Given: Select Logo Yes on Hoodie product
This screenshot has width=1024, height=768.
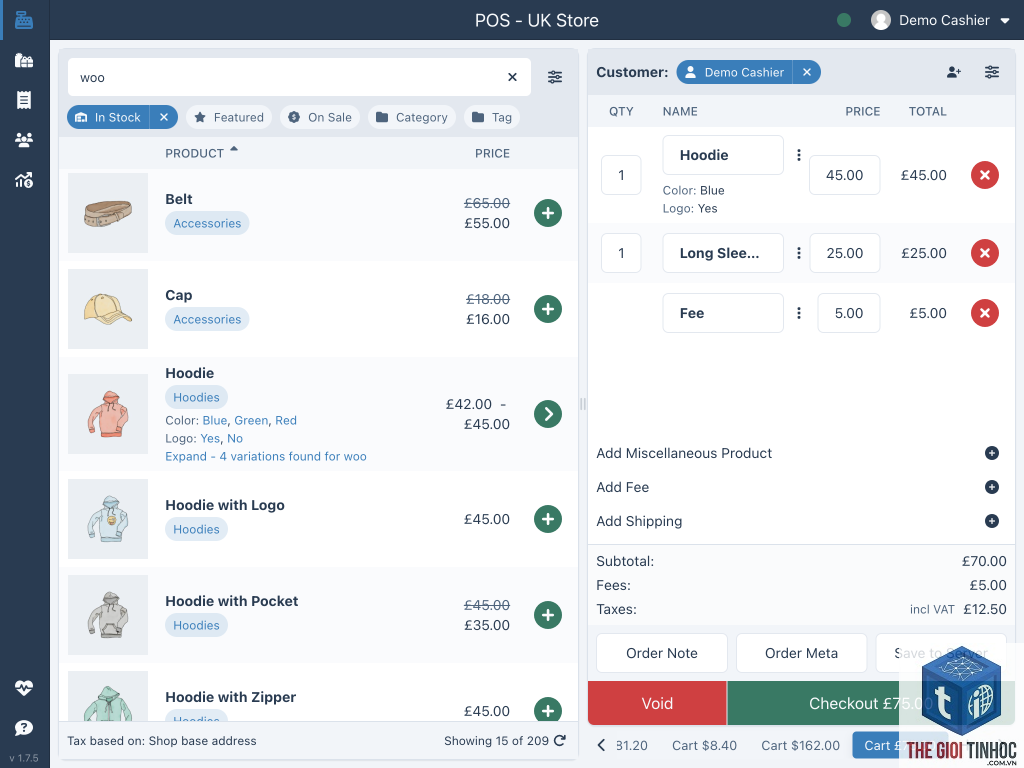Looking at the screenshot, I should [210, 438].
